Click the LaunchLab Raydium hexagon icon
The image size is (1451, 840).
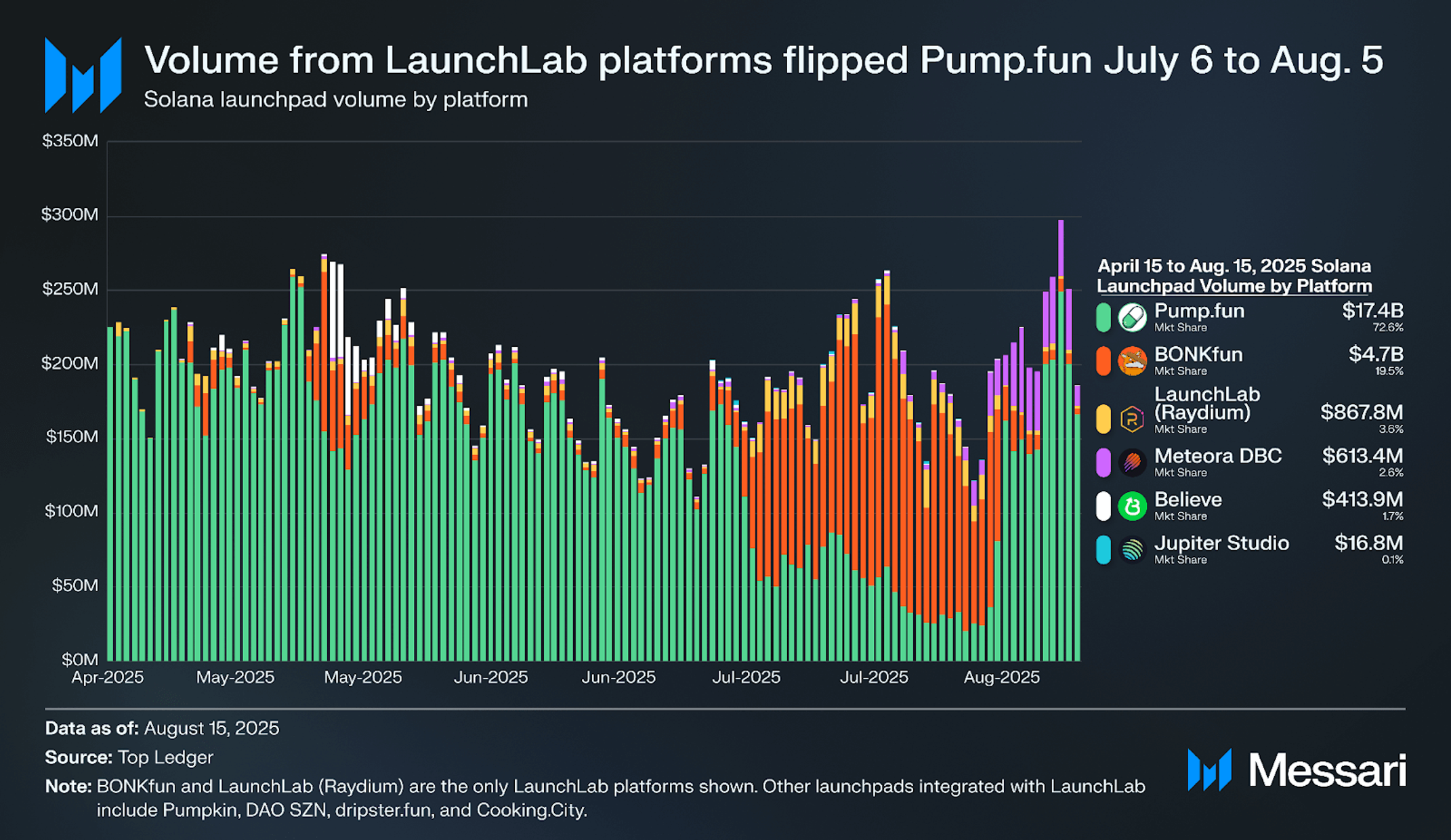pyautogui.click(x=1132, y=419)
